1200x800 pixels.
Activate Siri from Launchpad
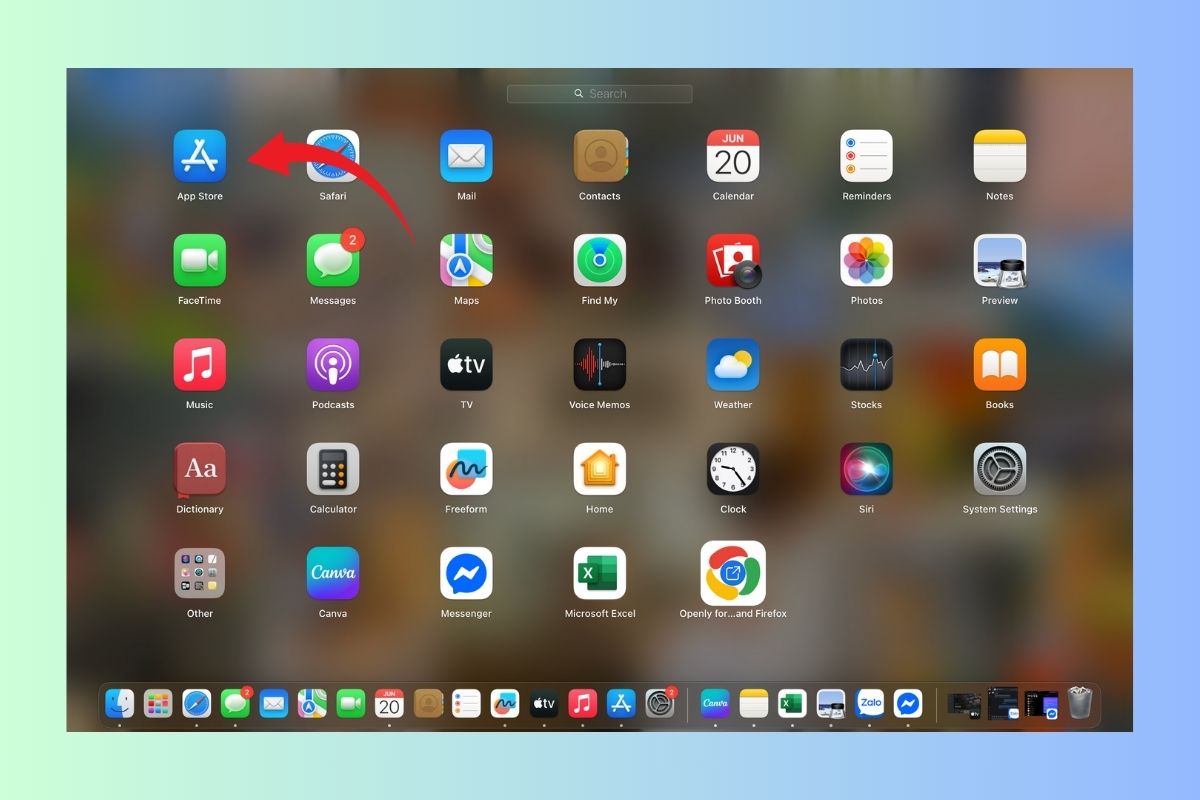coord(866,469)
